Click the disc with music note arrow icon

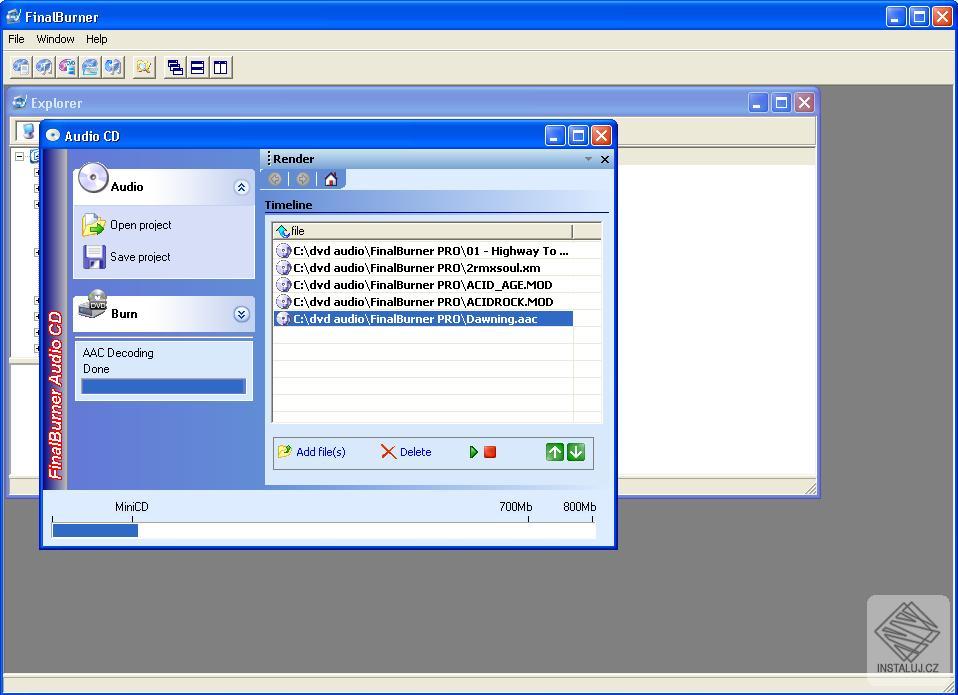coord(114,67)
